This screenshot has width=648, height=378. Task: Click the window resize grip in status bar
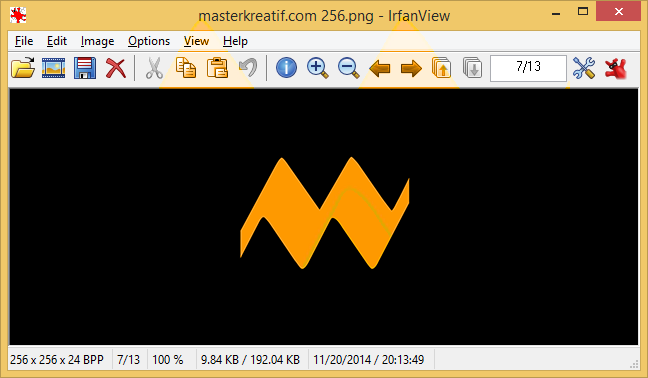[x=634, y=364]
